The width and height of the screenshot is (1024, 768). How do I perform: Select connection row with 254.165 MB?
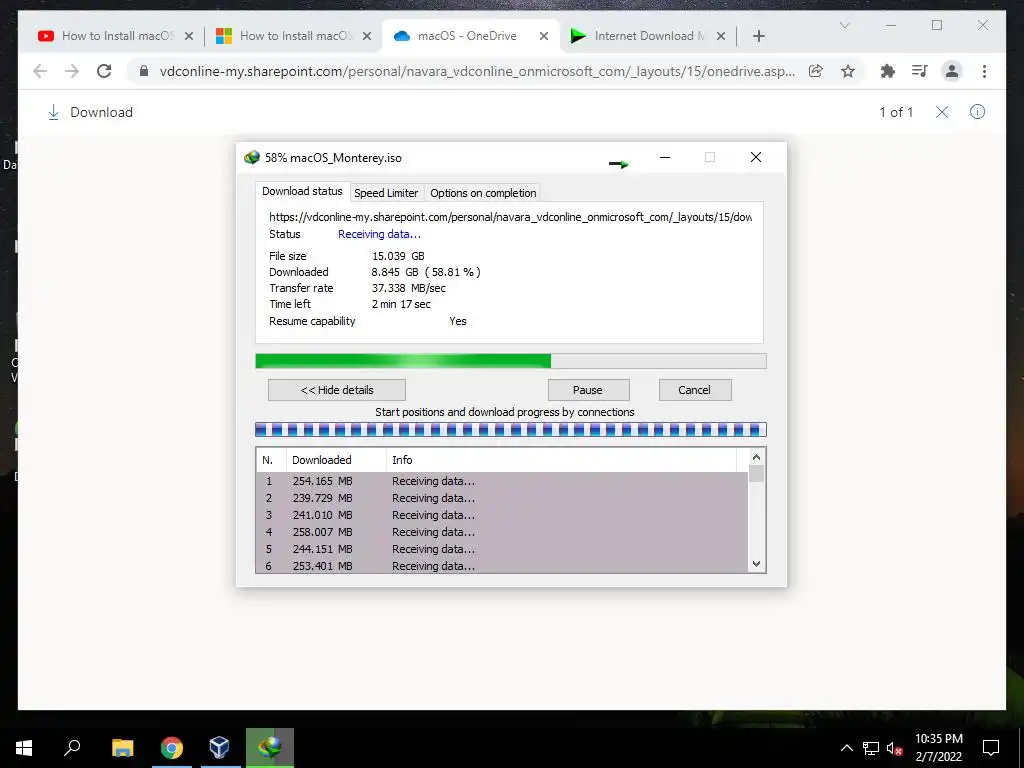pyautogui.click(x=502, y=481)
